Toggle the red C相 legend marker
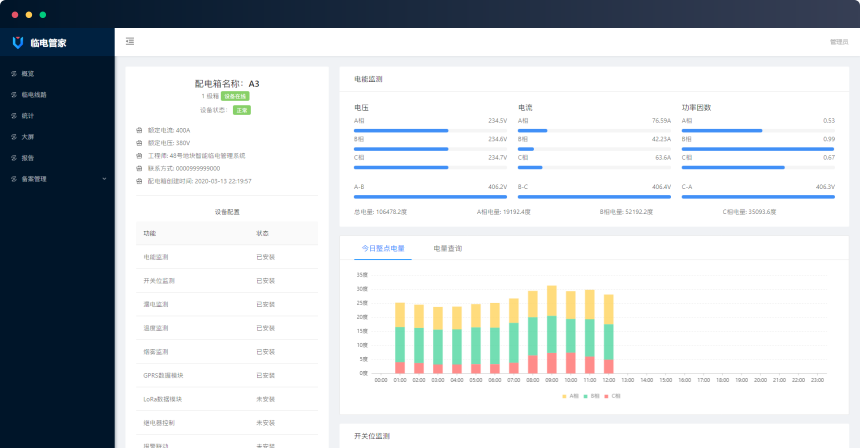The image size is (860, 448). (x=606, y=396)
